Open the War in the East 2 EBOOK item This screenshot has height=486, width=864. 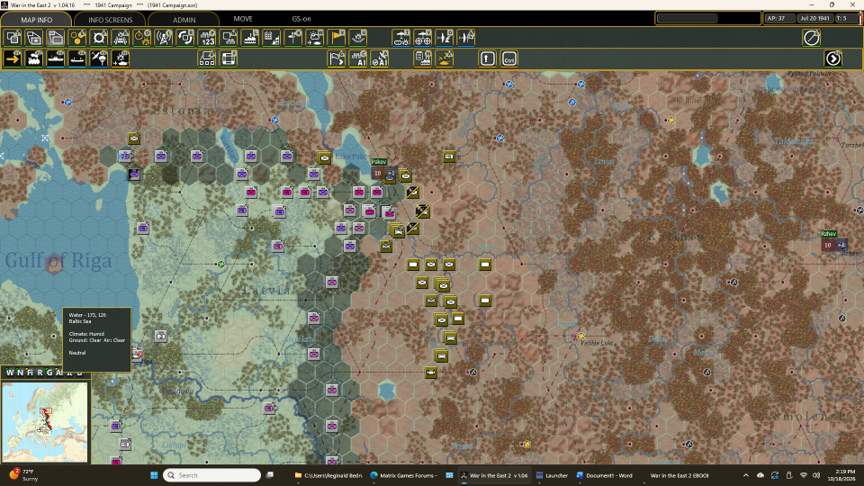coord(679,475)
